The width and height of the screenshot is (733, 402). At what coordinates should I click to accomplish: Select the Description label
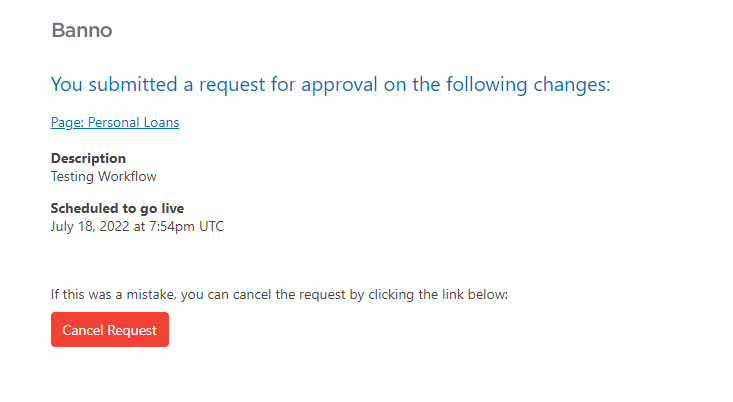pyautogui.click(x=88, y=158)
